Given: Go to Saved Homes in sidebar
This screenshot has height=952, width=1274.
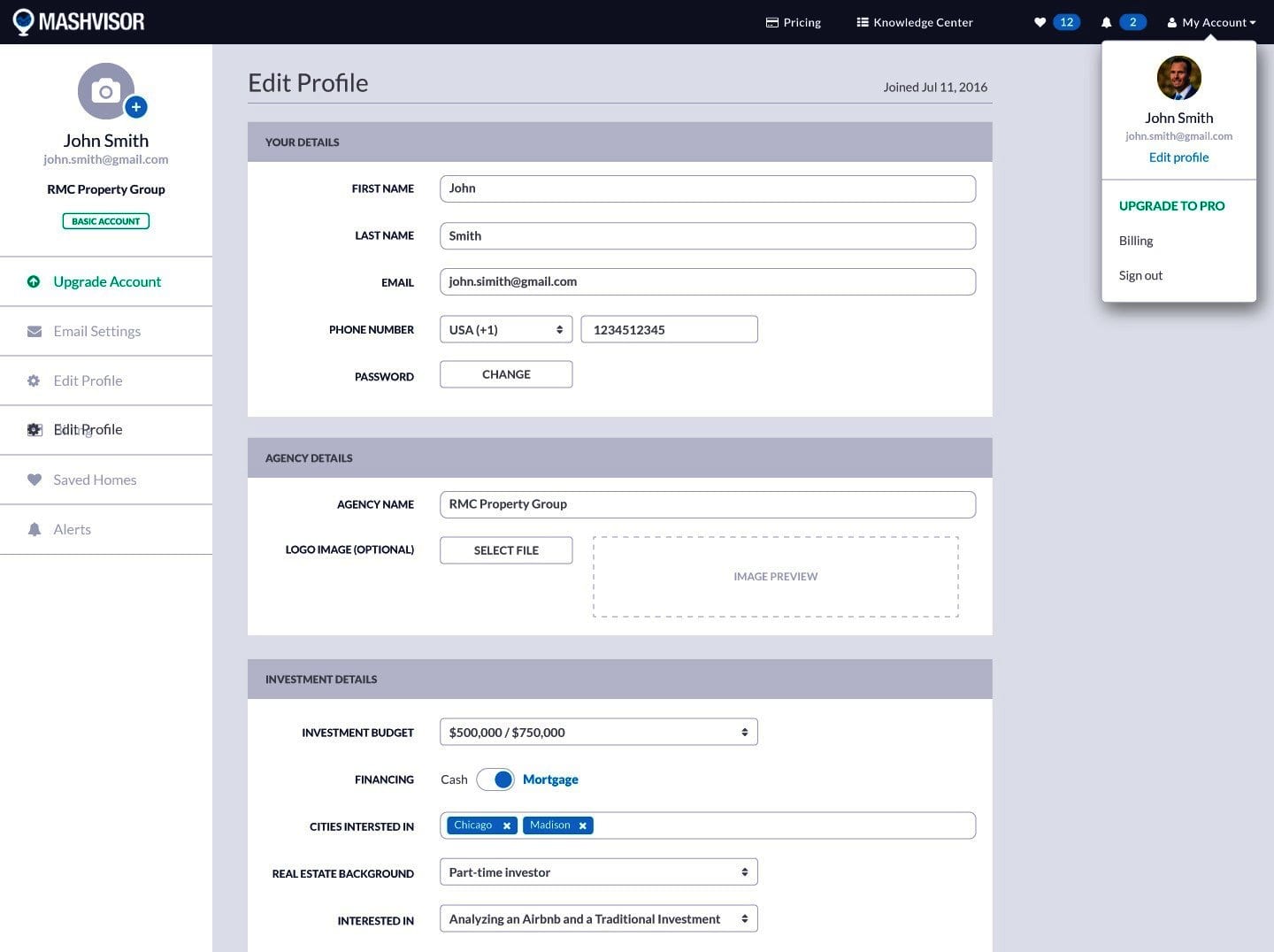Looking at the screenshot, I should 95,480.
